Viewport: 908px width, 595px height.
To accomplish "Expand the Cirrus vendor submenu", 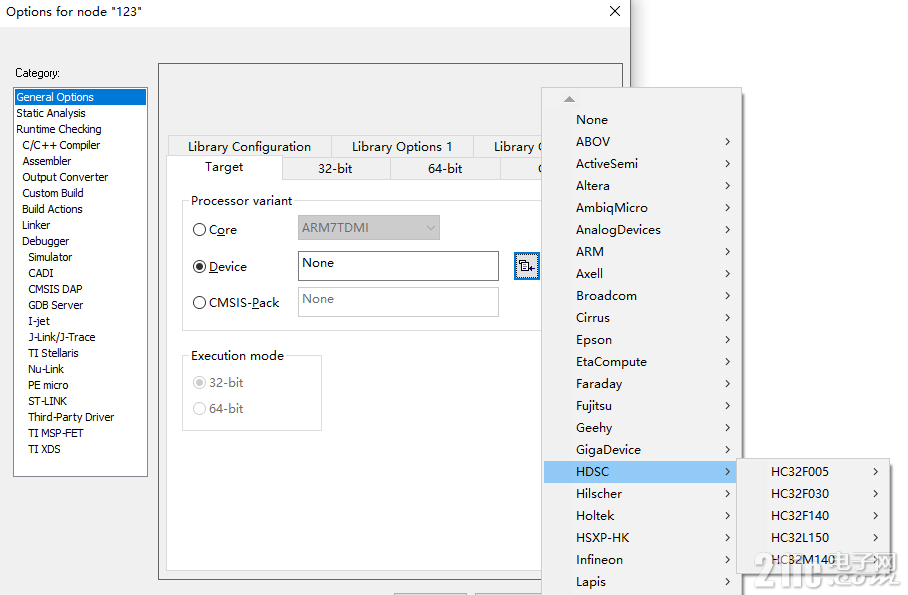I will click(641, 317).
